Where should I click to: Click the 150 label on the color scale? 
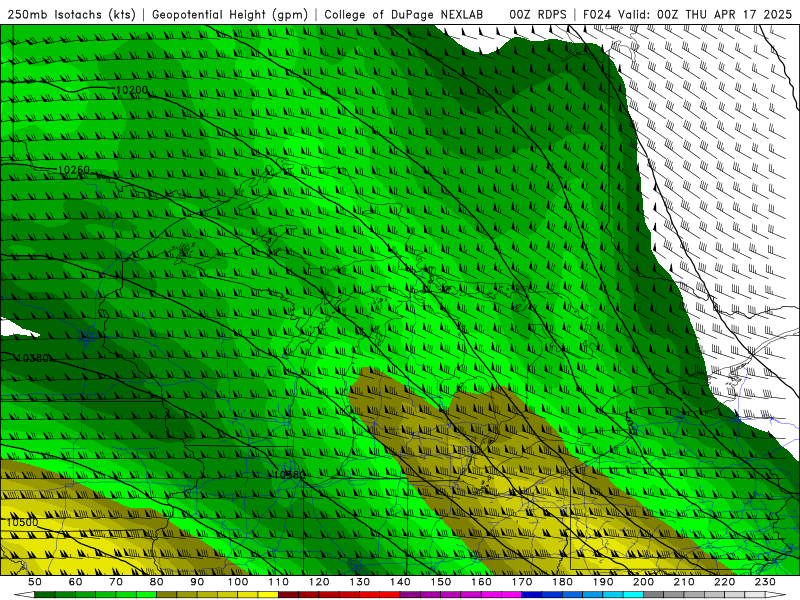click(441, 582)
